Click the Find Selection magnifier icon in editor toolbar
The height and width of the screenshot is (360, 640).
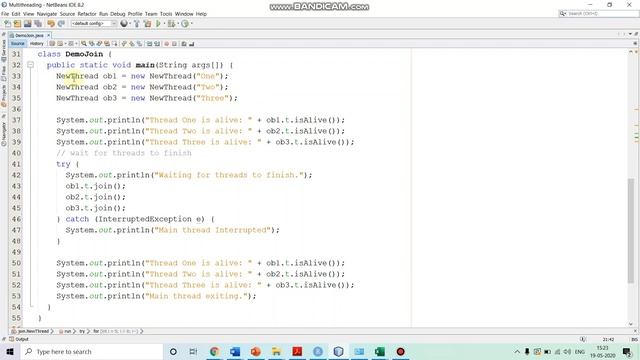click(84, 44)
